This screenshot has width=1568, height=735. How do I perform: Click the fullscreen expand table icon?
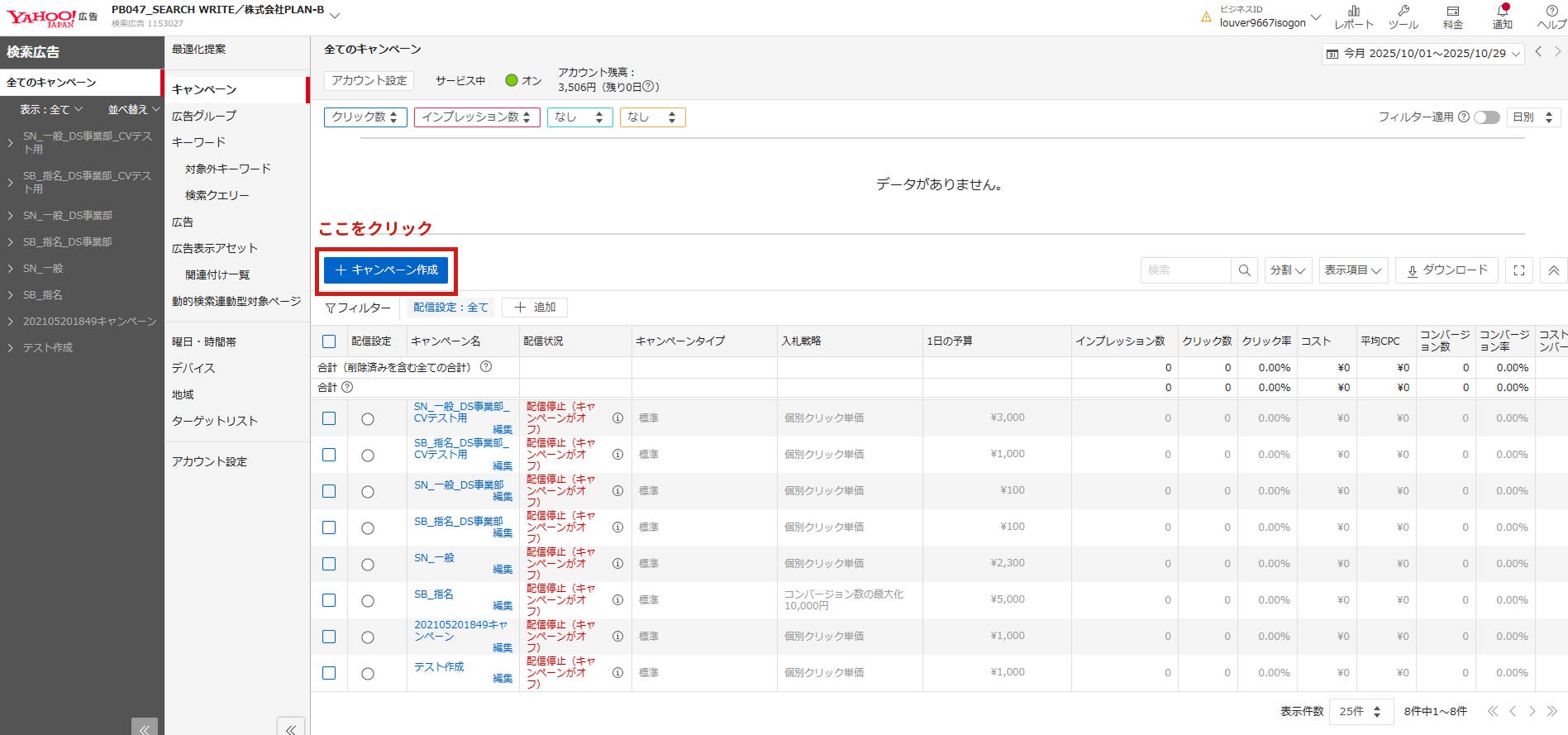pos(1518,270)
